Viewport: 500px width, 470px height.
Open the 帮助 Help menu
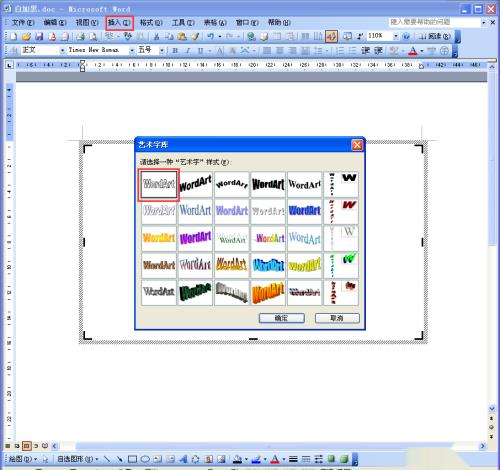(279, 23)
